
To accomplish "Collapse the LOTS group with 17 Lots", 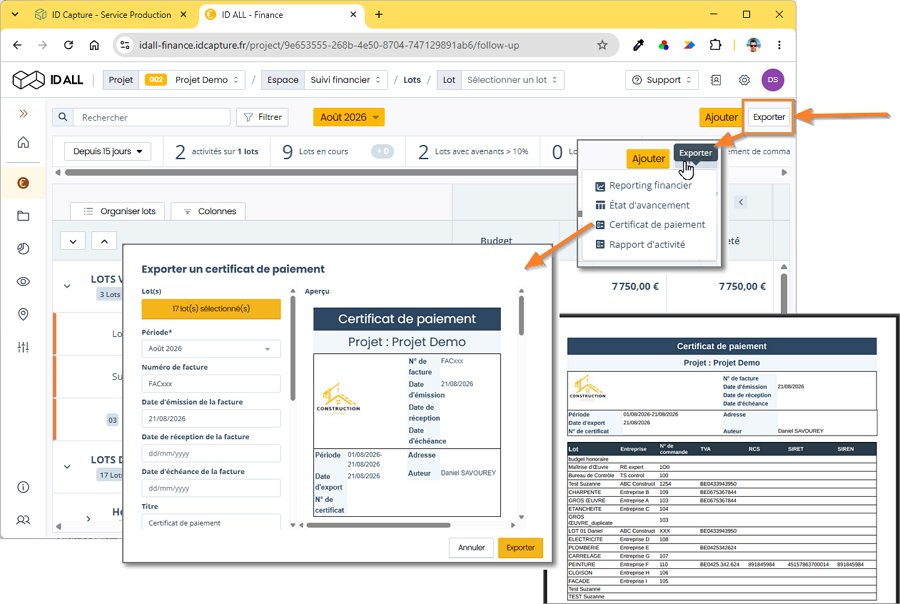I will click(x=67, y=466).
